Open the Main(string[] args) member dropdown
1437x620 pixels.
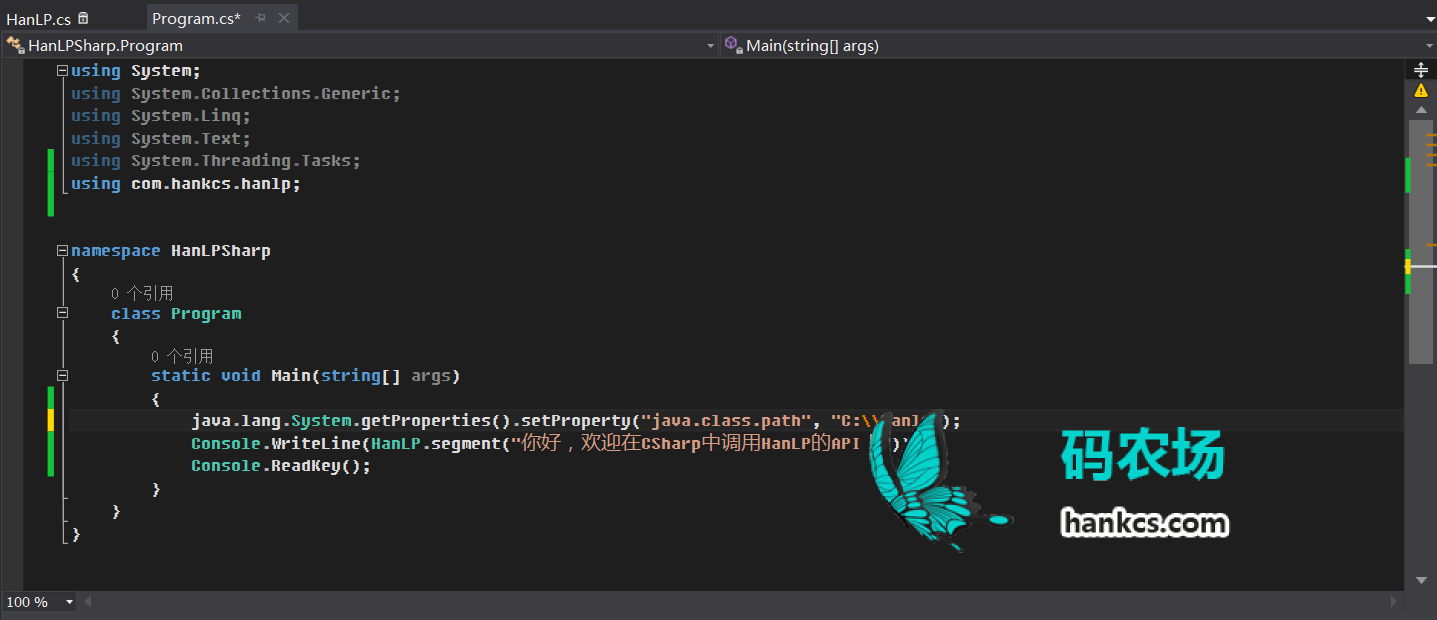(x=1429, y=46)
